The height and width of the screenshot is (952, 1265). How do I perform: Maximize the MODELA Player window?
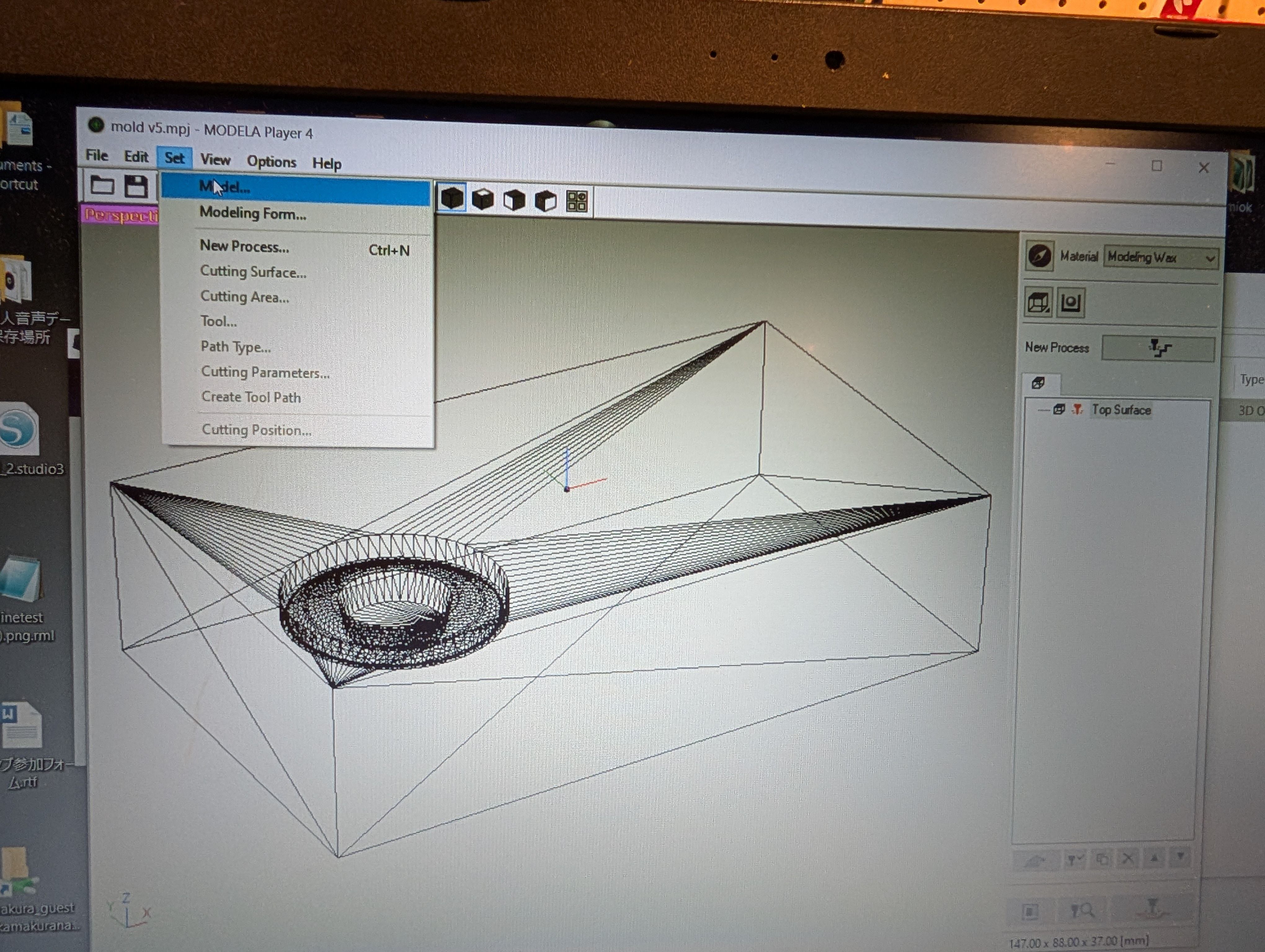(1156, 166)
